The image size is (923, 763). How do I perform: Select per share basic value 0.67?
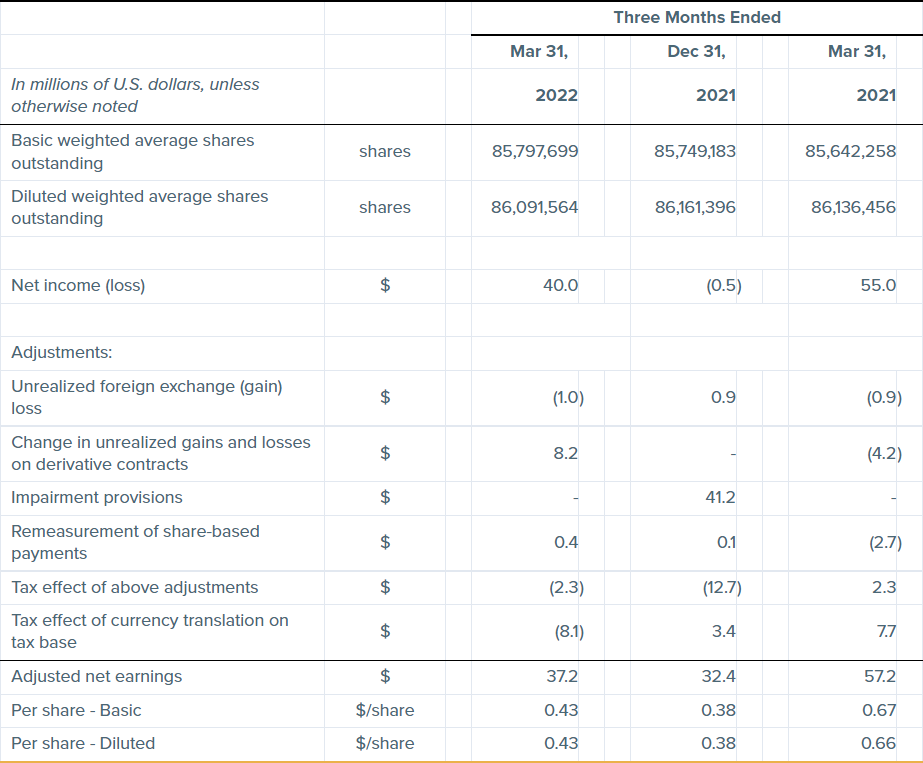click(x=879, y=710)
